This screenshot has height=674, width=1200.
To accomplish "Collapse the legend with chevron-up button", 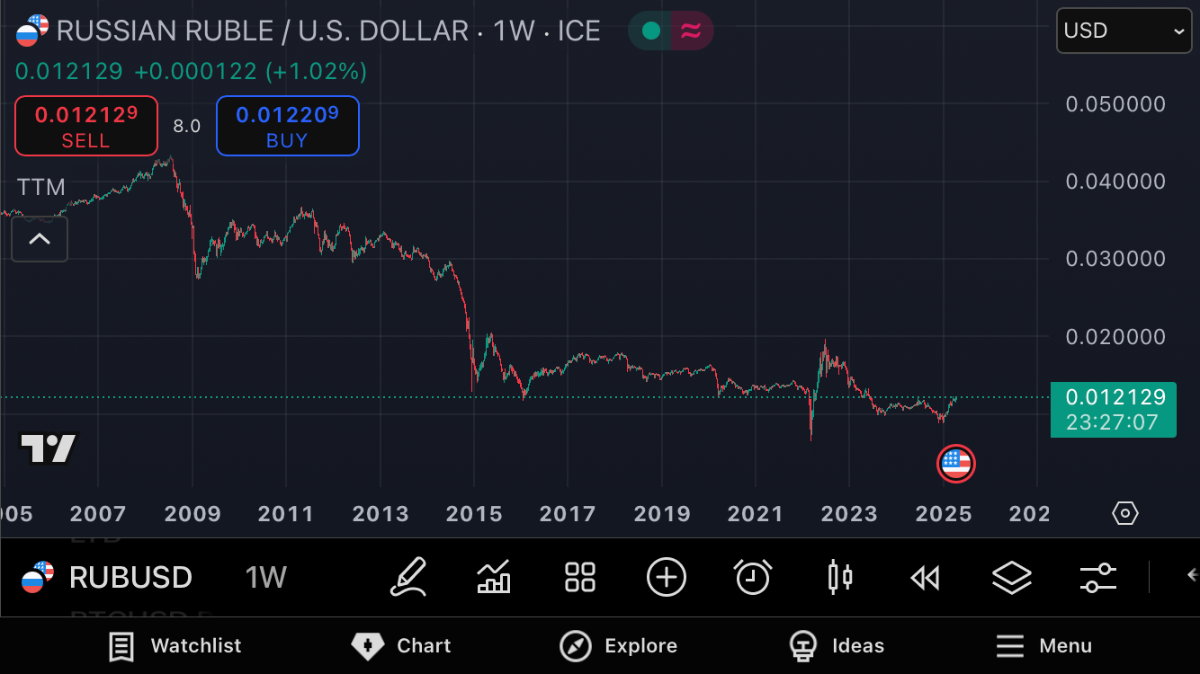I will (39, 239).
